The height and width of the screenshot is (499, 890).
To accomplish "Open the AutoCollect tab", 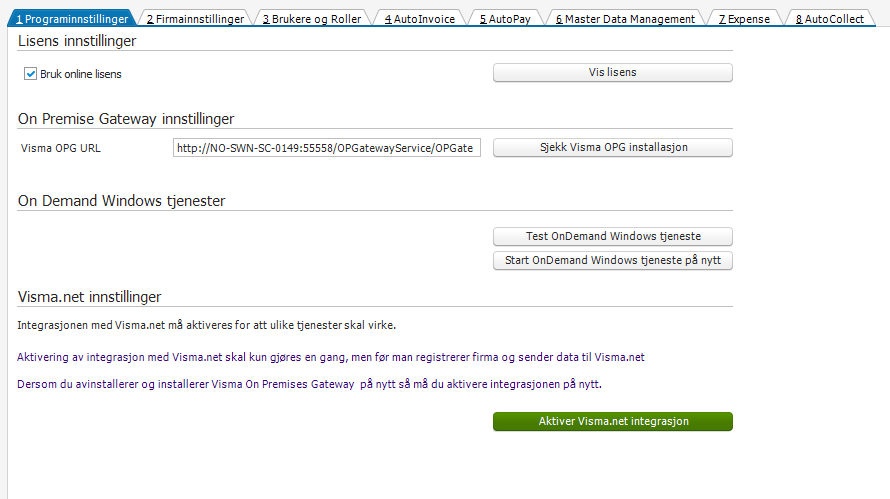I will click(830, 19).
